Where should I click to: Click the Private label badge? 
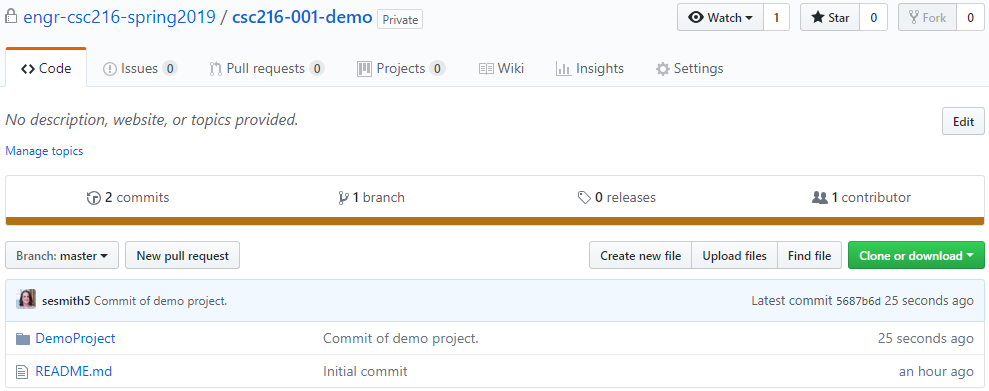[x=400, y=20]
